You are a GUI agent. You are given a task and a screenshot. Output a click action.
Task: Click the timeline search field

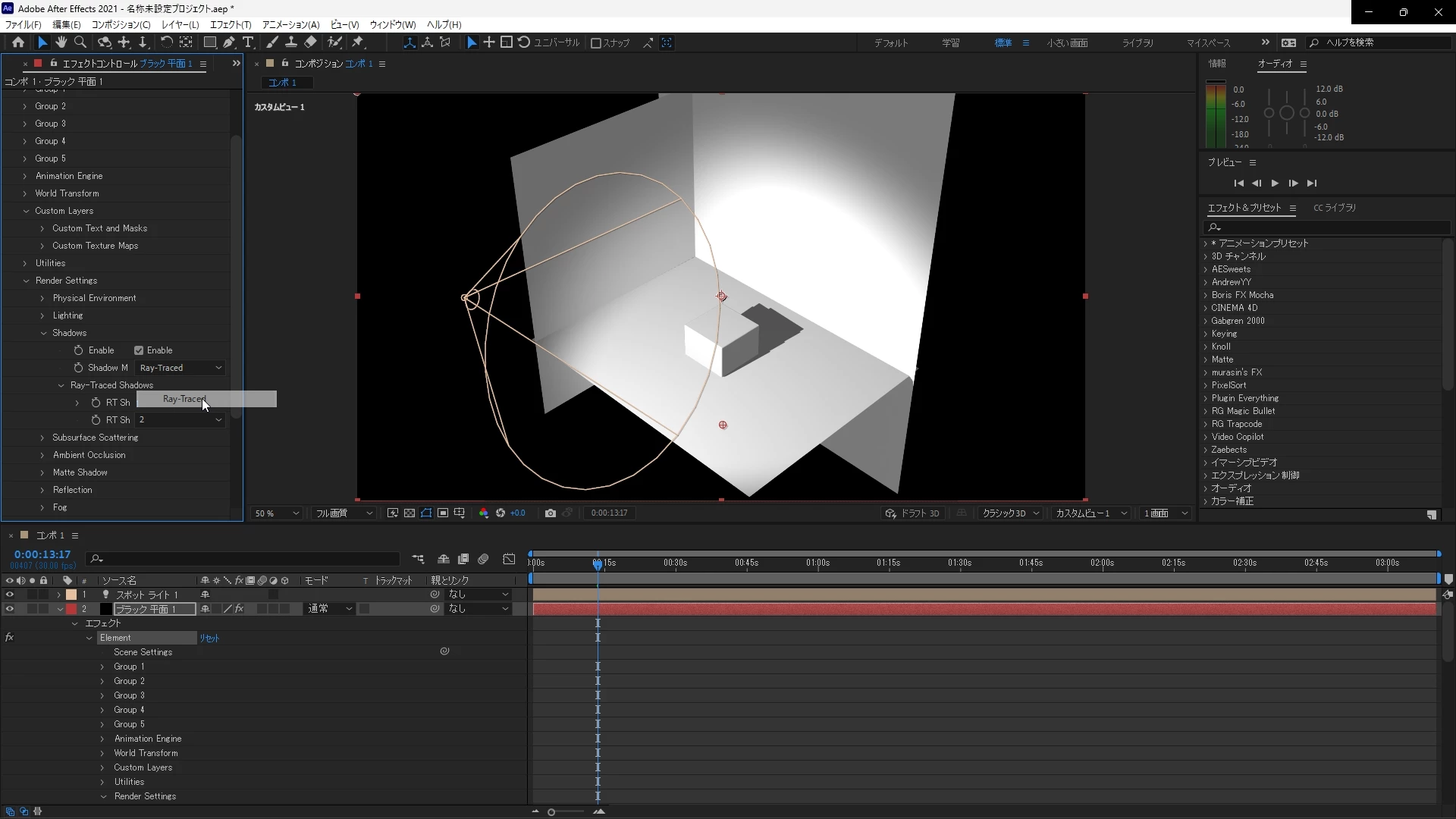243,559
